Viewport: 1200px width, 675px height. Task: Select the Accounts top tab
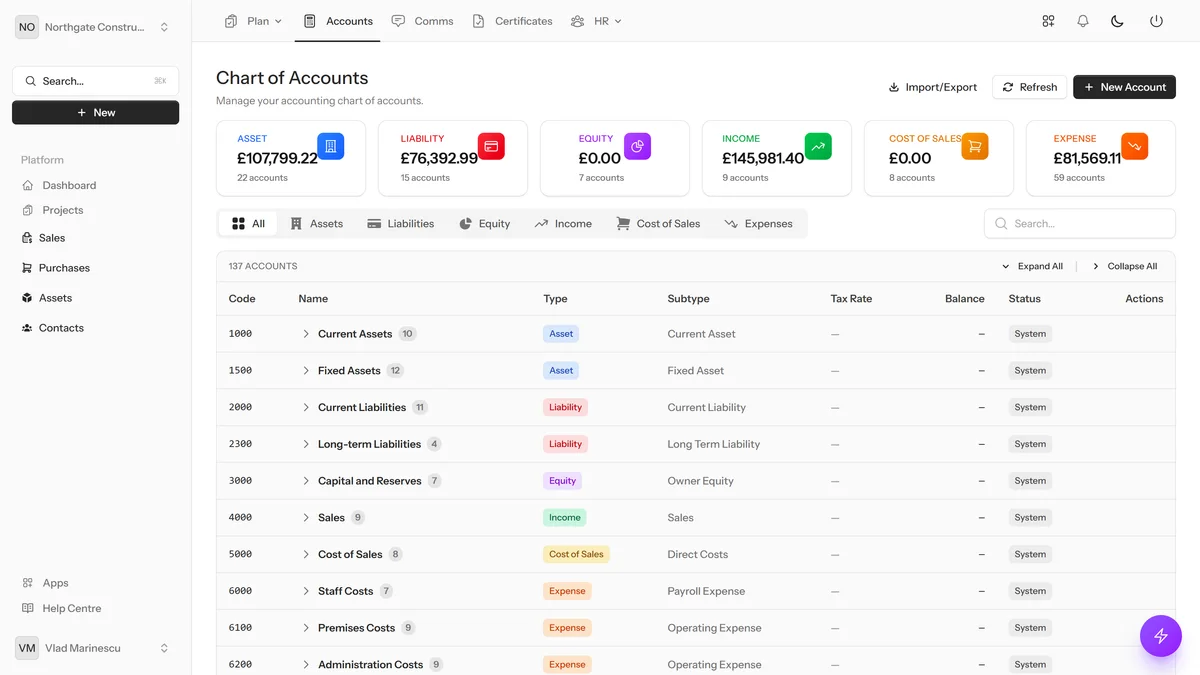[338, 21]
